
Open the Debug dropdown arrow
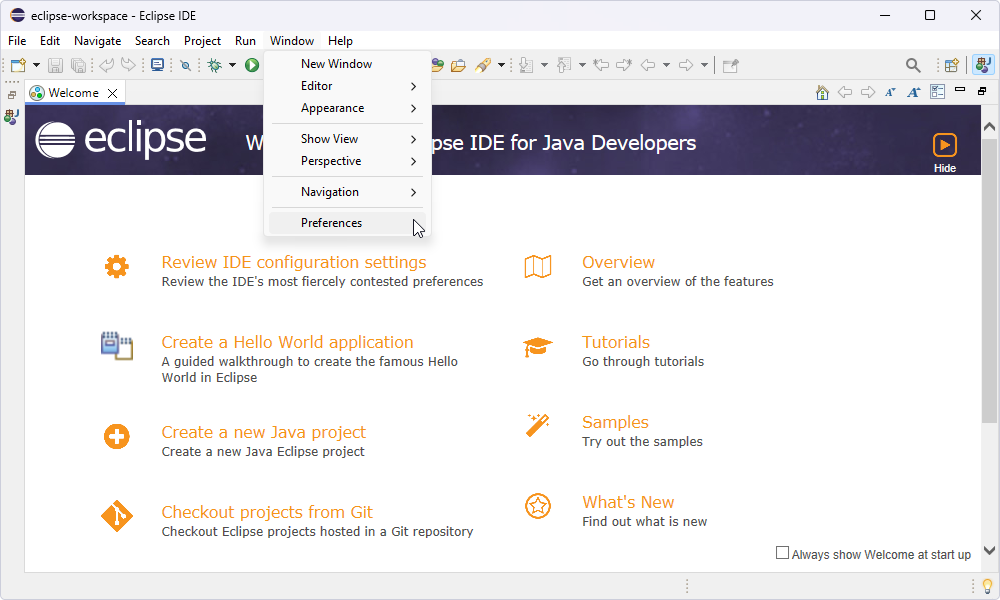(x=232, y=65)
